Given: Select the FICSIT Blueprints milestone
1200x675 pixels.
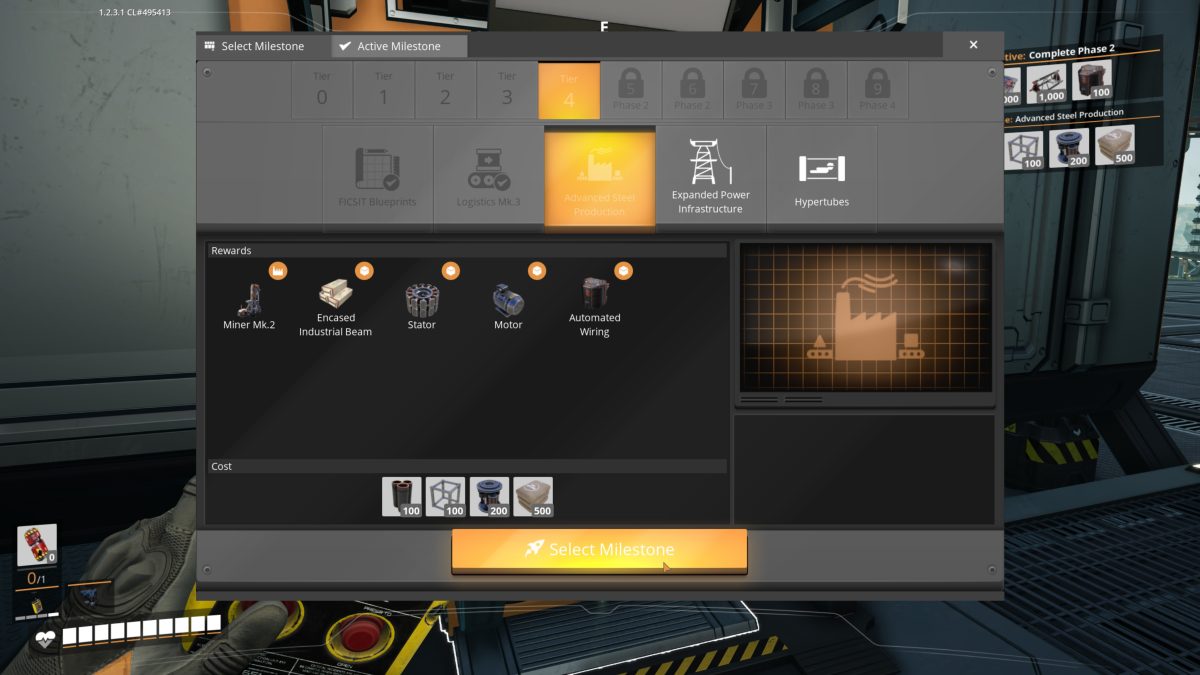Looking at the screenshot, I should pyautogui.click(x=377, y=177).
